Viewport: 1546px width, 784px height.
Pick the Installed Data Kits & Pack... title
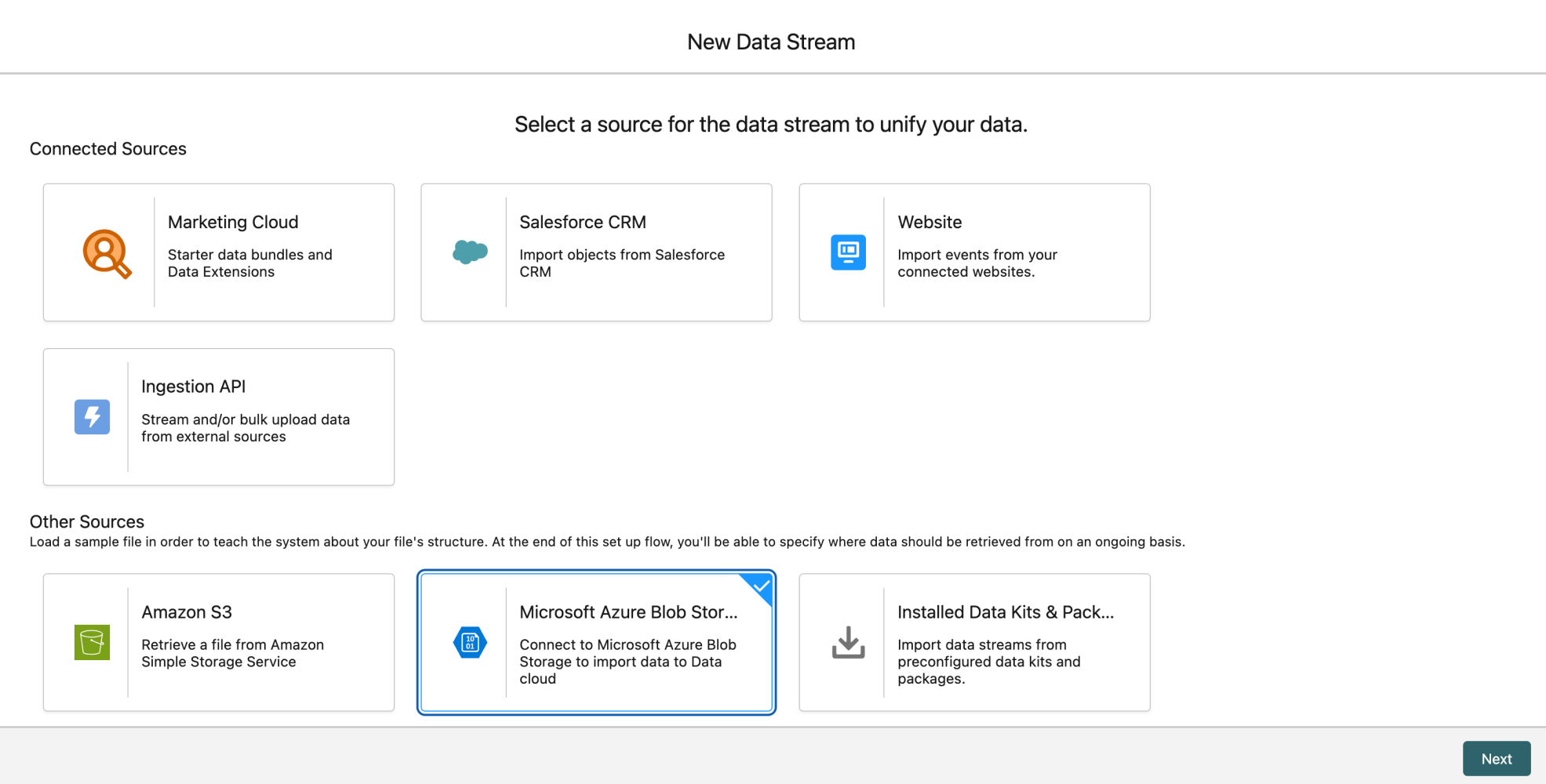[x=1006, y=612]
